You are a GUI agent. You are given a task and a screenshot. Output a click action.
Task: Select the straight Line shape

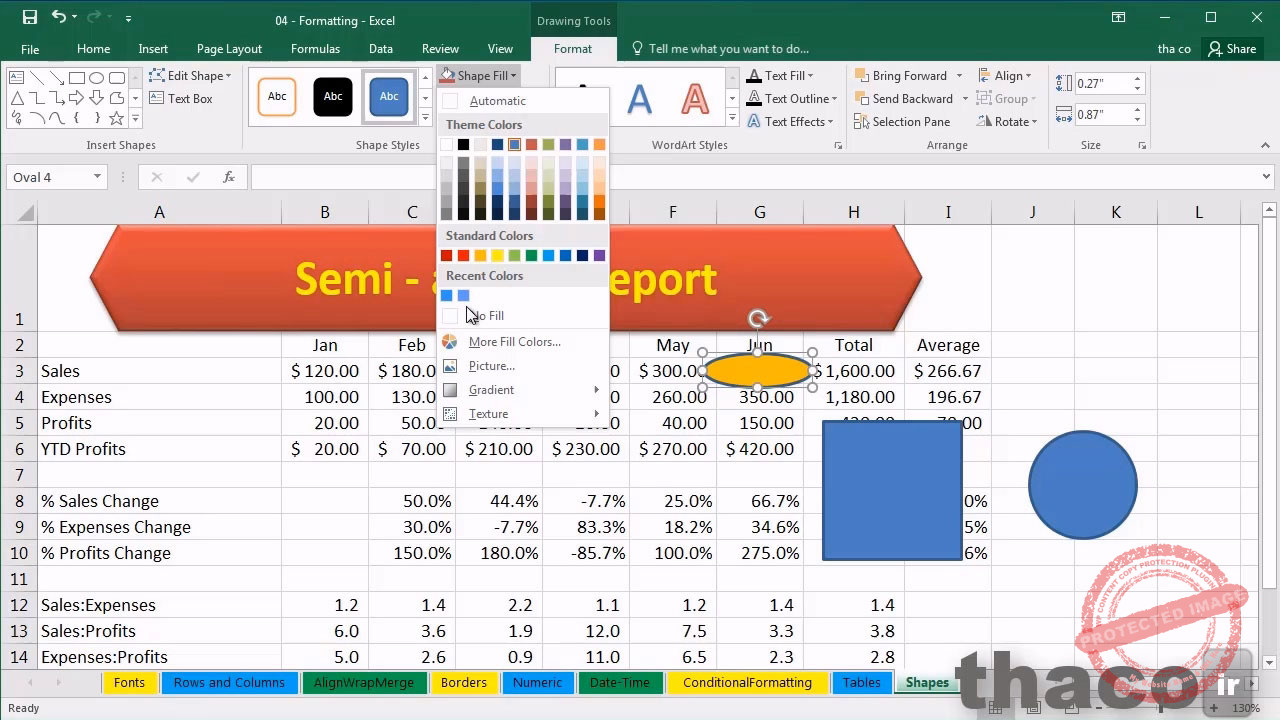tap(37, 78)
